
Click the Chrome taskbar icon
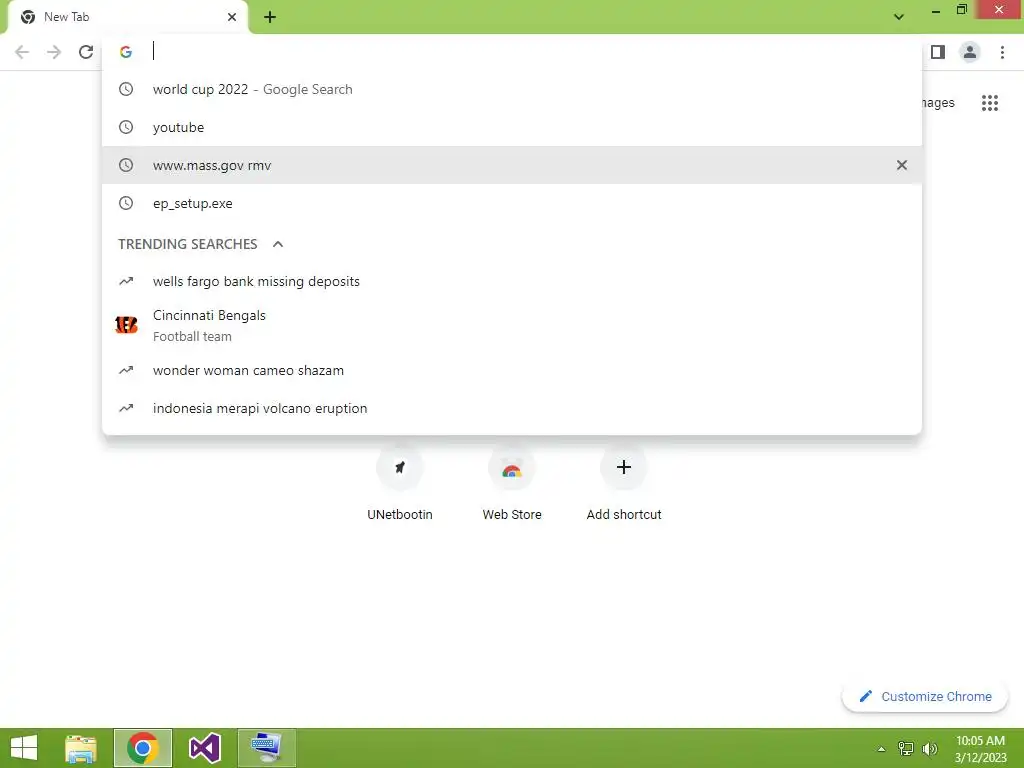(143, 748)
